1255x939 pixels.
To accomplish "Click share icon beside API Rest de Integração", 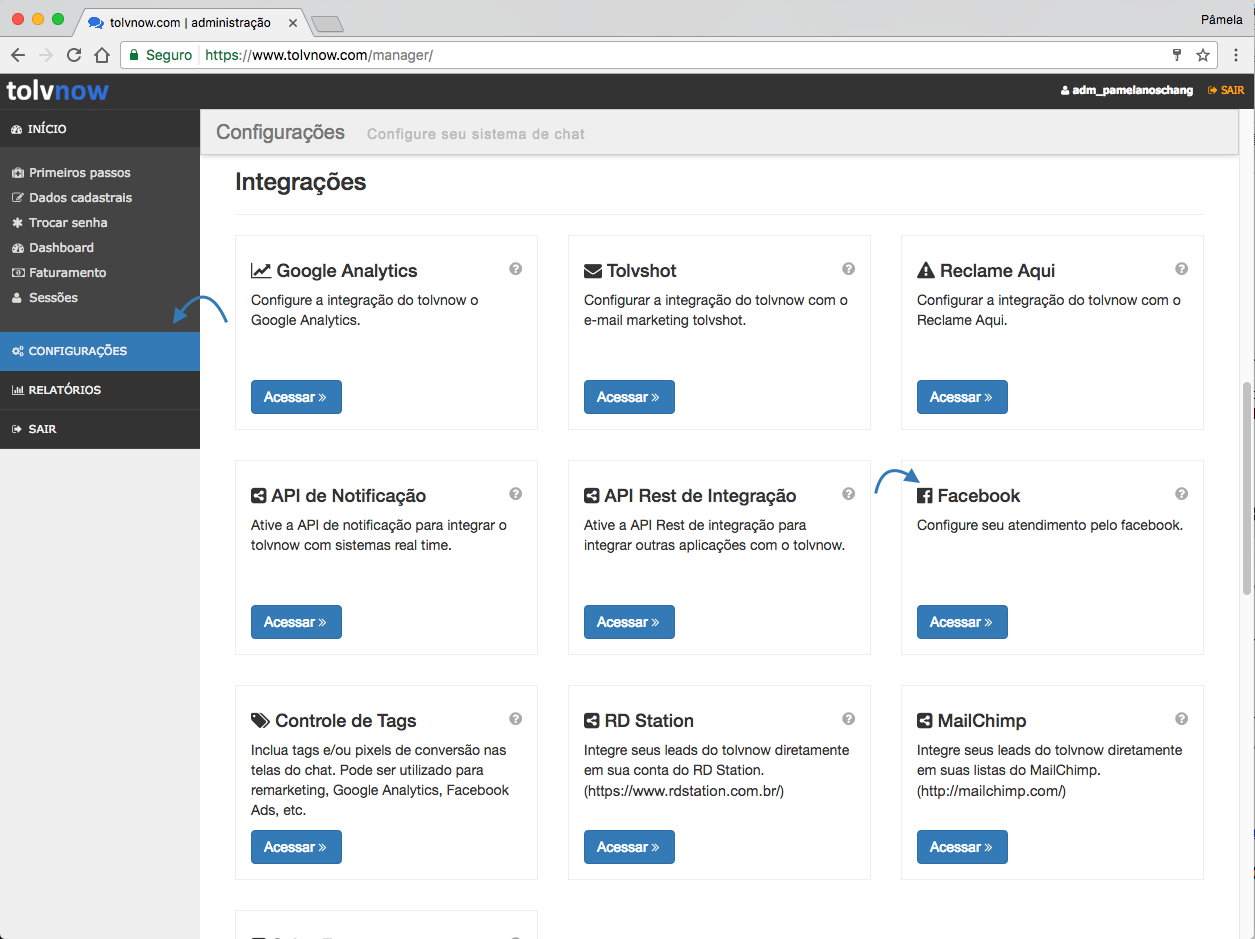I will point(592,496).
